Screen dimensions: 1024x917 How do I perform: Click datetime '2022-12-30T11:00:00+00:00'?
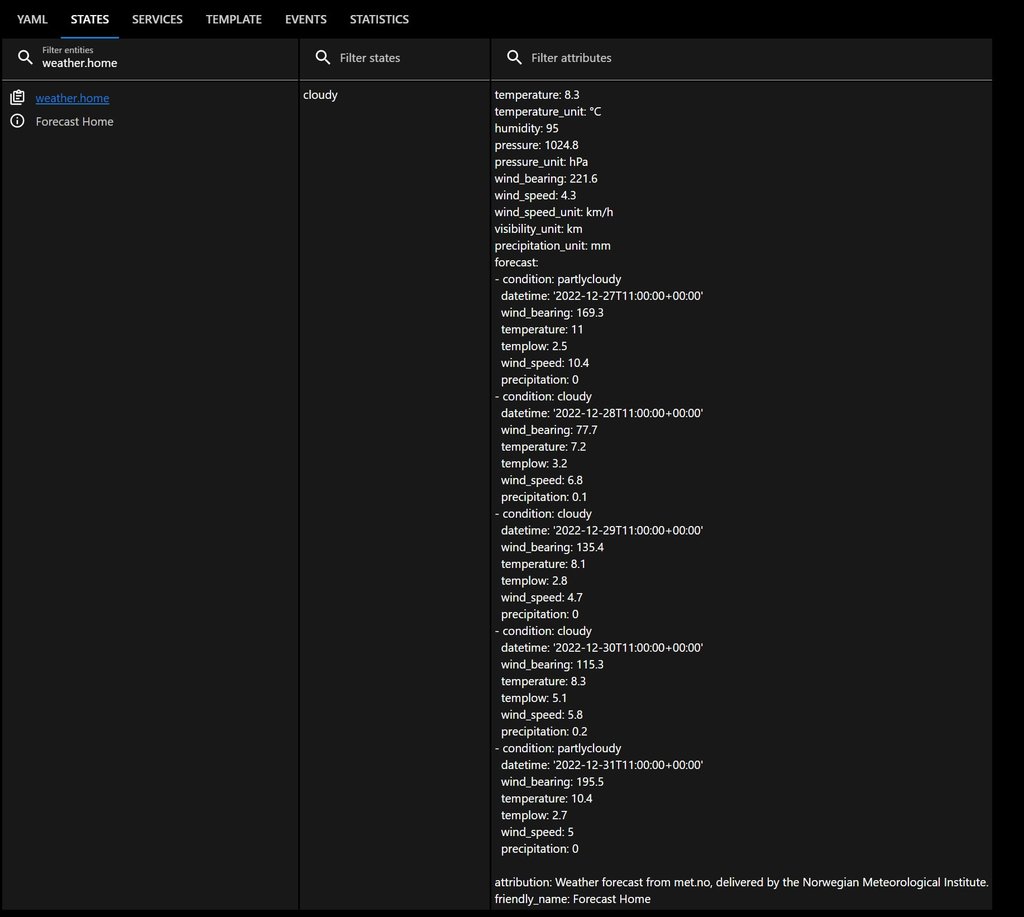point(602,648)
